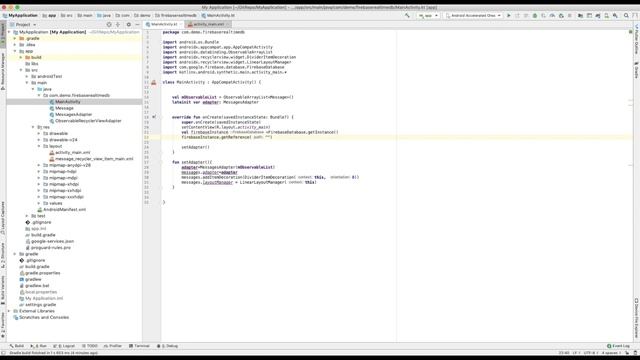Open the Android device selector dropdown
This screenshot has height=360, width=640.
473,16
